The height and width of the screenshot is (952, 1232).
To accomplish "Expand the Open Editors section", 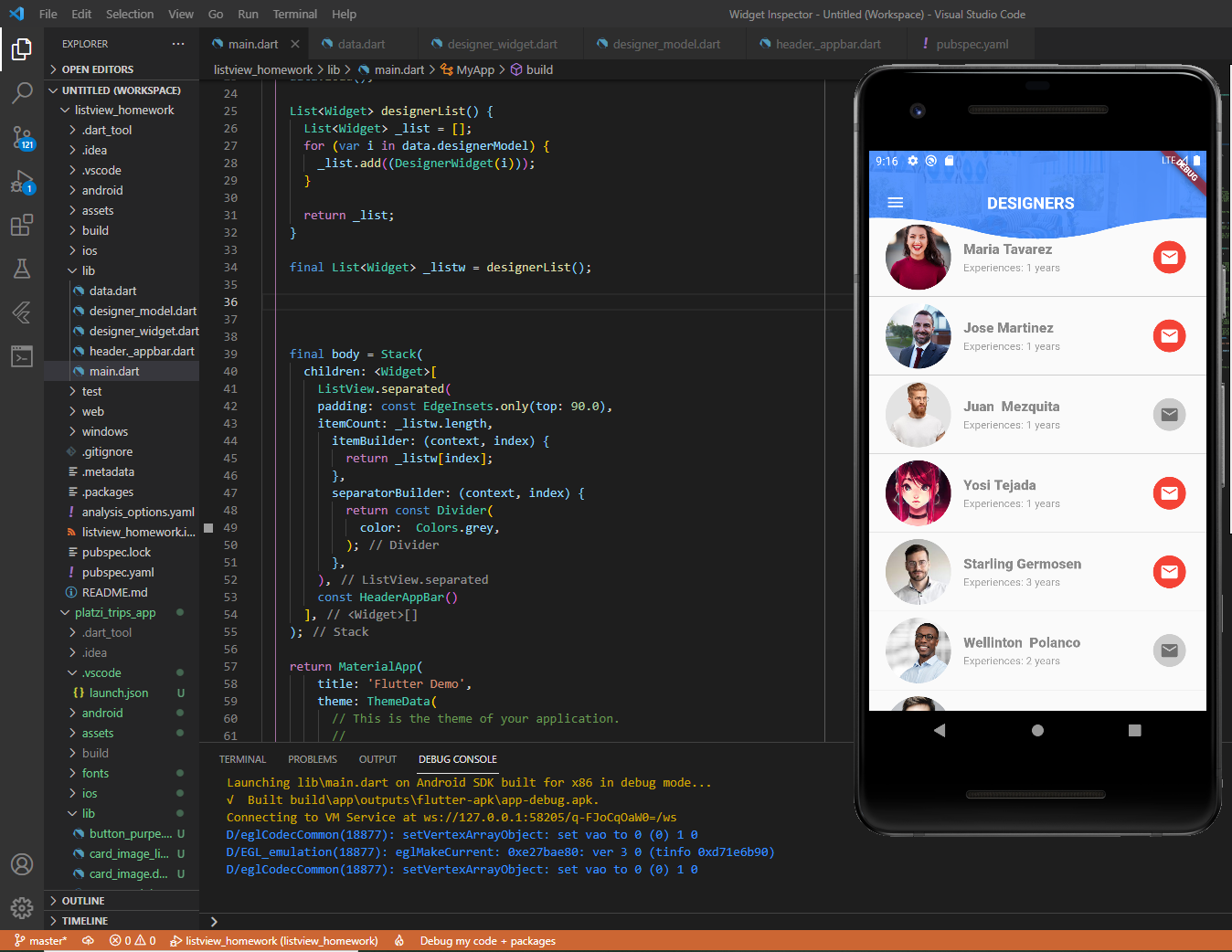I will pyautogui.click(x=122, y=69).
